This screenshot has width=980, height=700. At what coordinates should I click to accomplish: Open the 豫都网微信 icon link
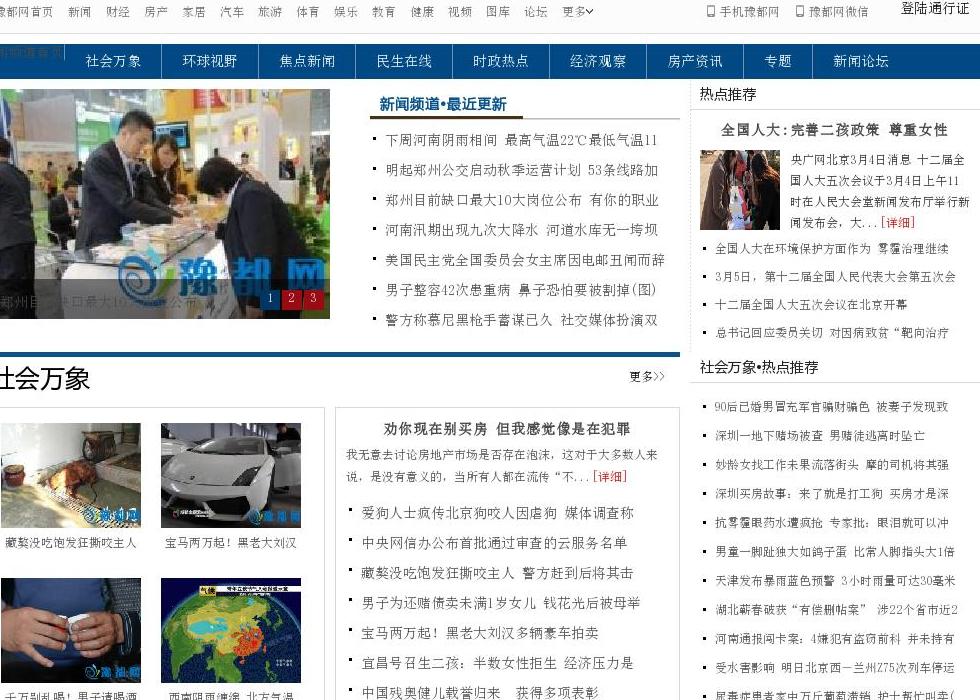tap(832, 11)
